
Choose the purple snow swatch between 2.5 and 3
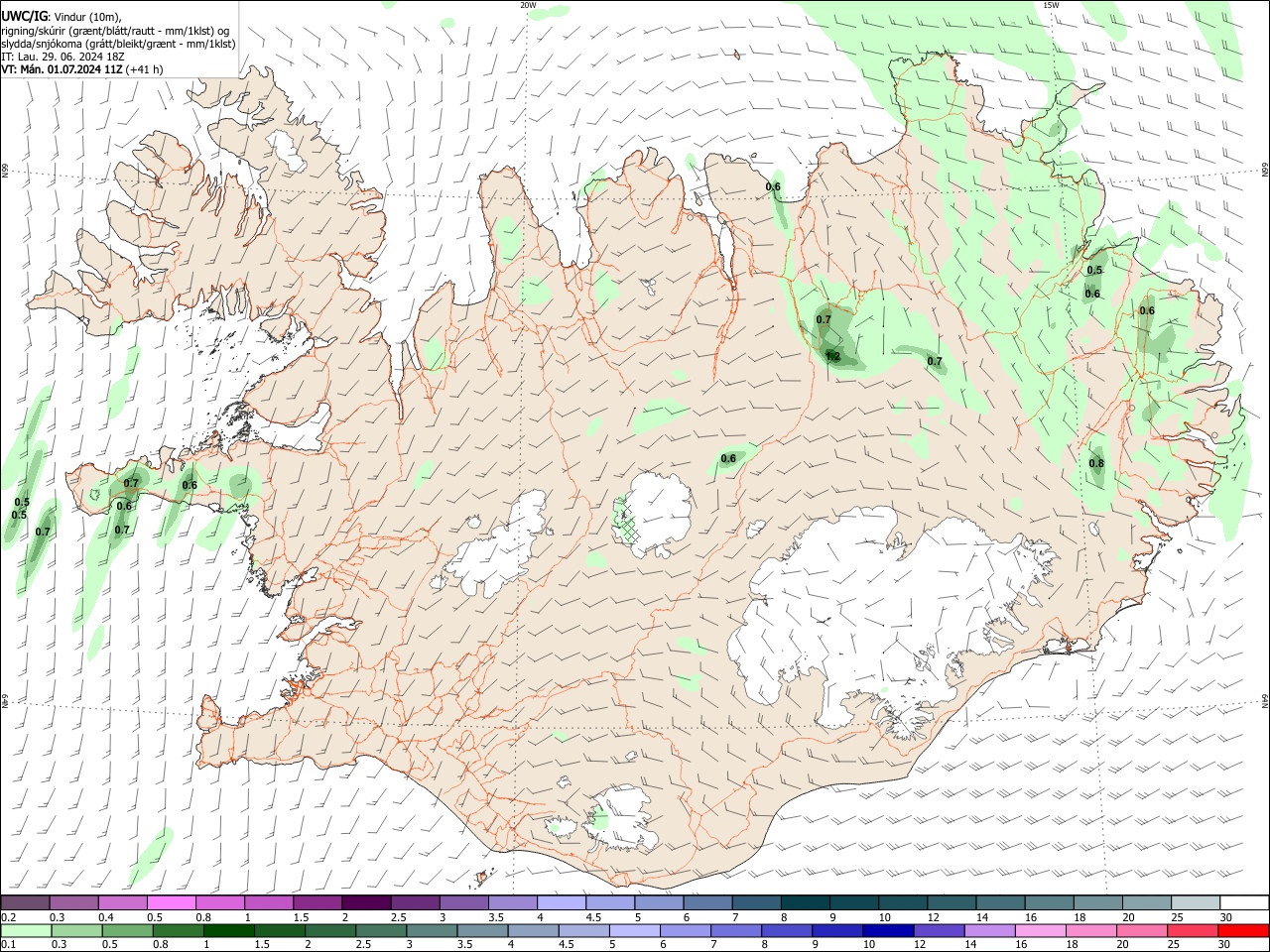click(416, 903)
